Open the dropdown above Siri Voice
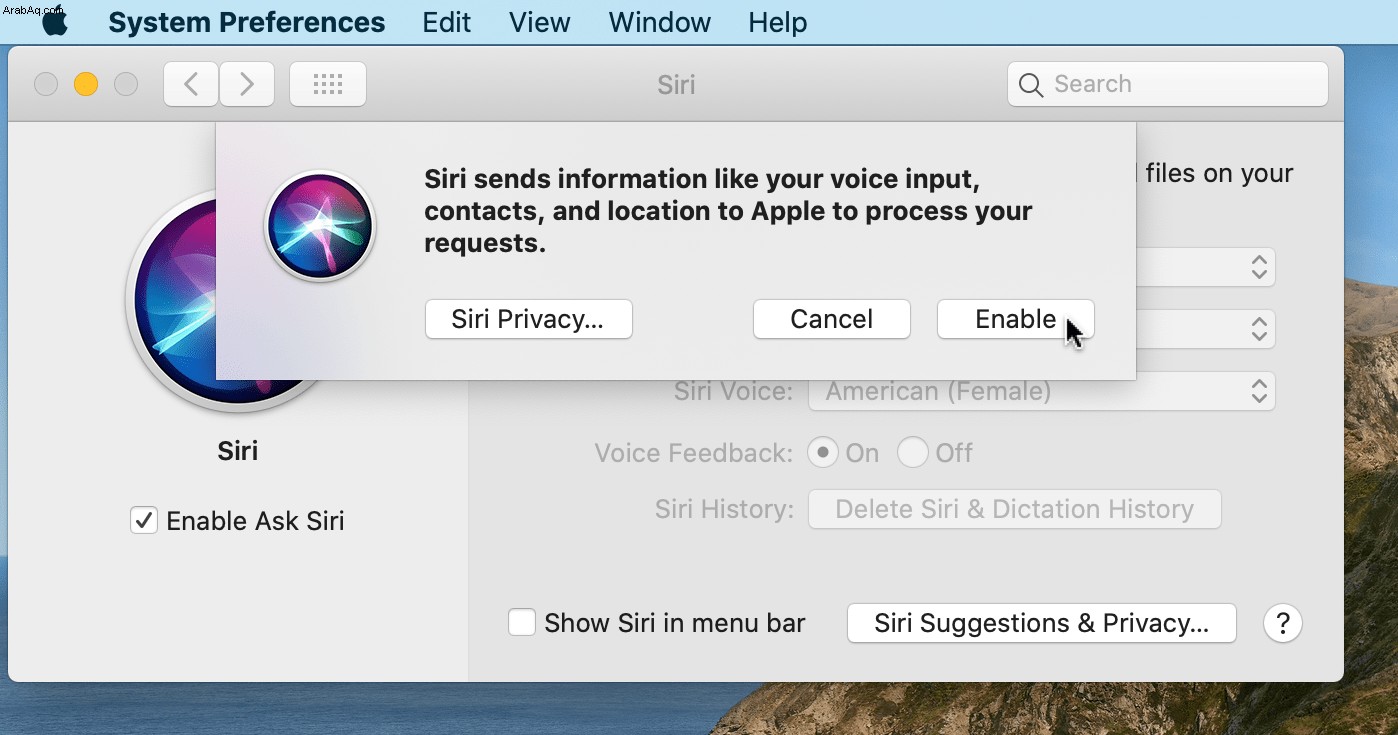The height and width of the screenshot is (735, 1398). tap(1205, 329)
